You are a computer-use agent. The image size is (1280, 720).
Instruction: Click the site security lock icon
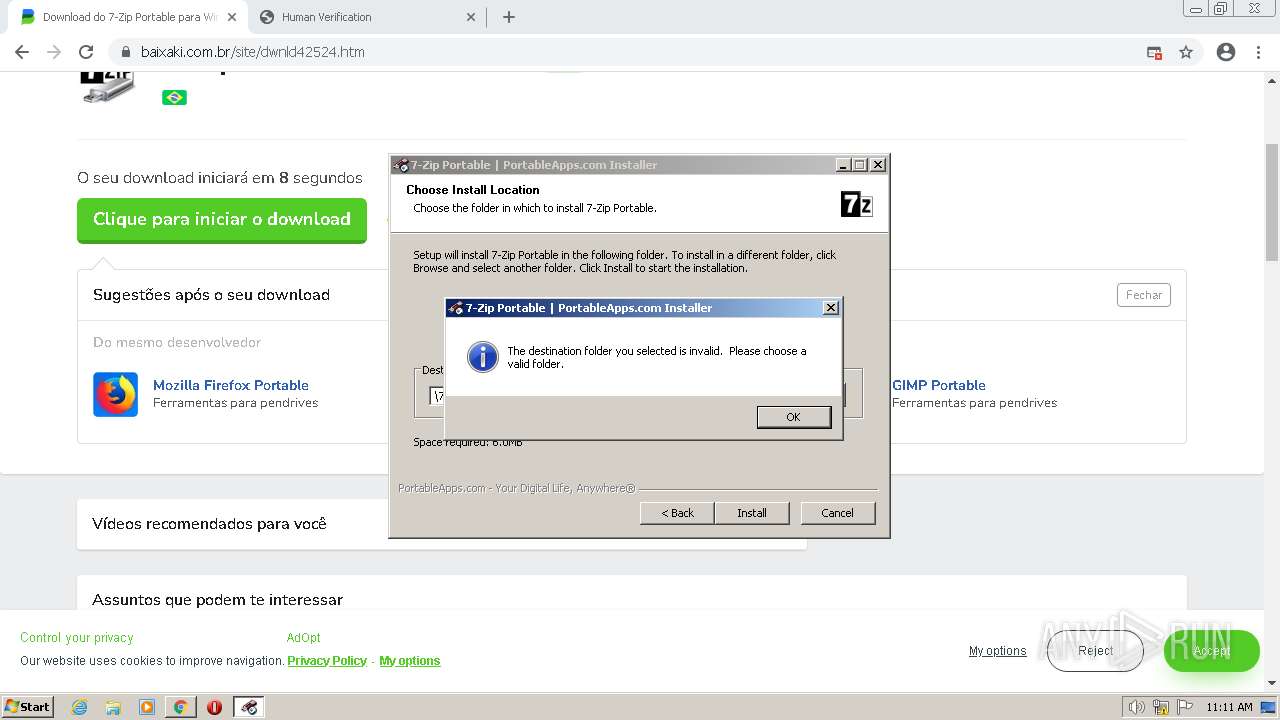[x=125, y=52]
